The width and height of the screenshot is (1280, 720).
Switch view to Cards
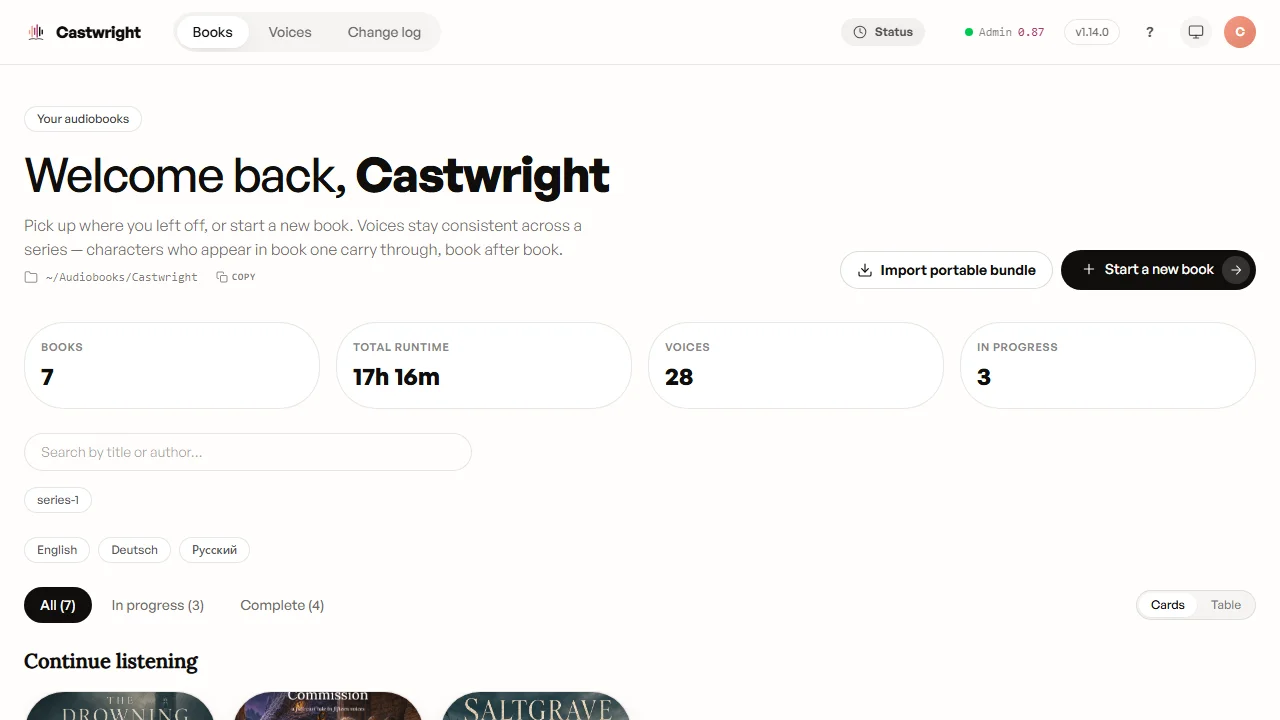pos(1167,605)
